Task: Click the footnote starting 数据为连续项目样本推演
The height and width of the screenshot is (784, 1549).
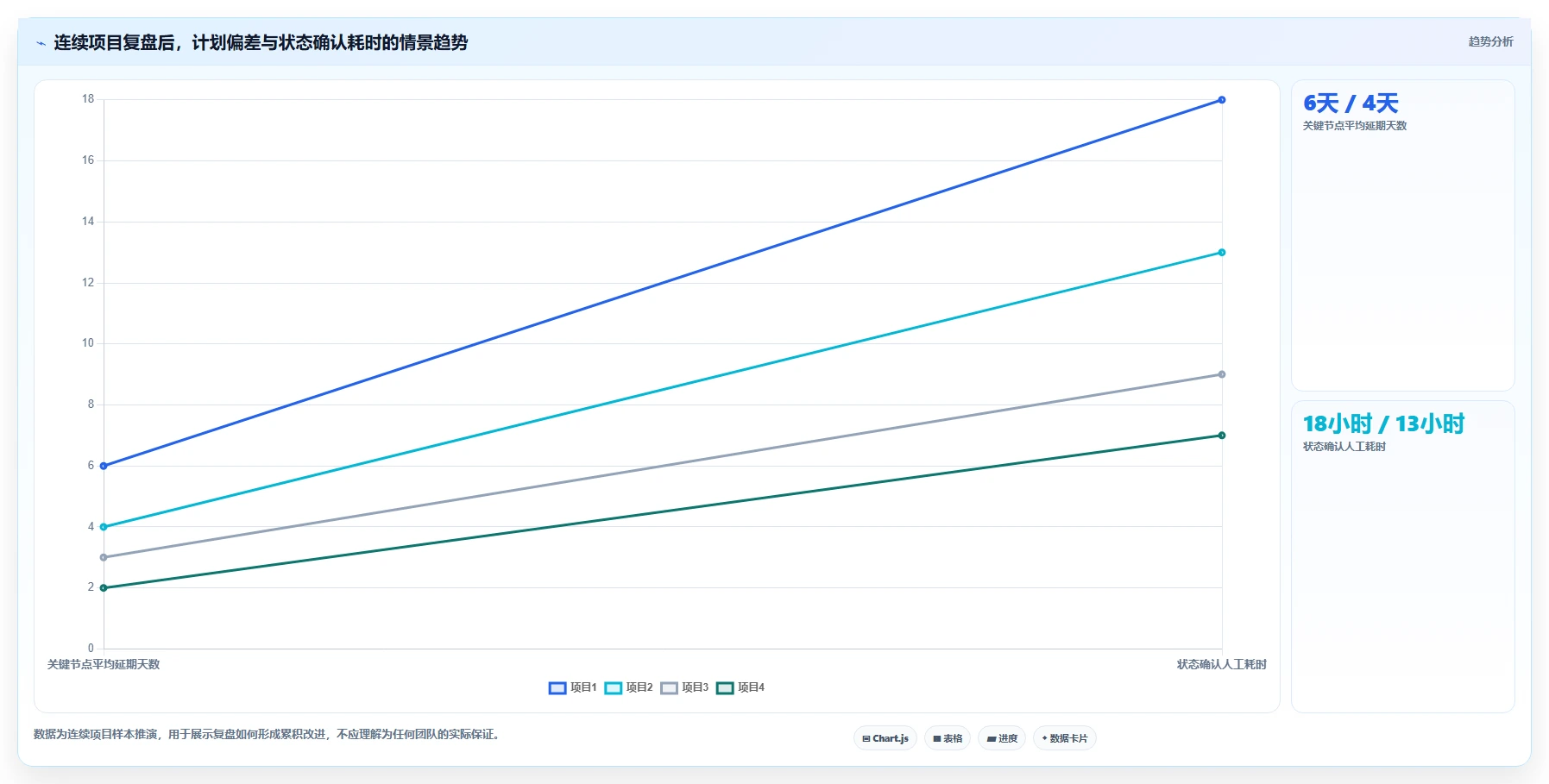Action: [268, 734]
